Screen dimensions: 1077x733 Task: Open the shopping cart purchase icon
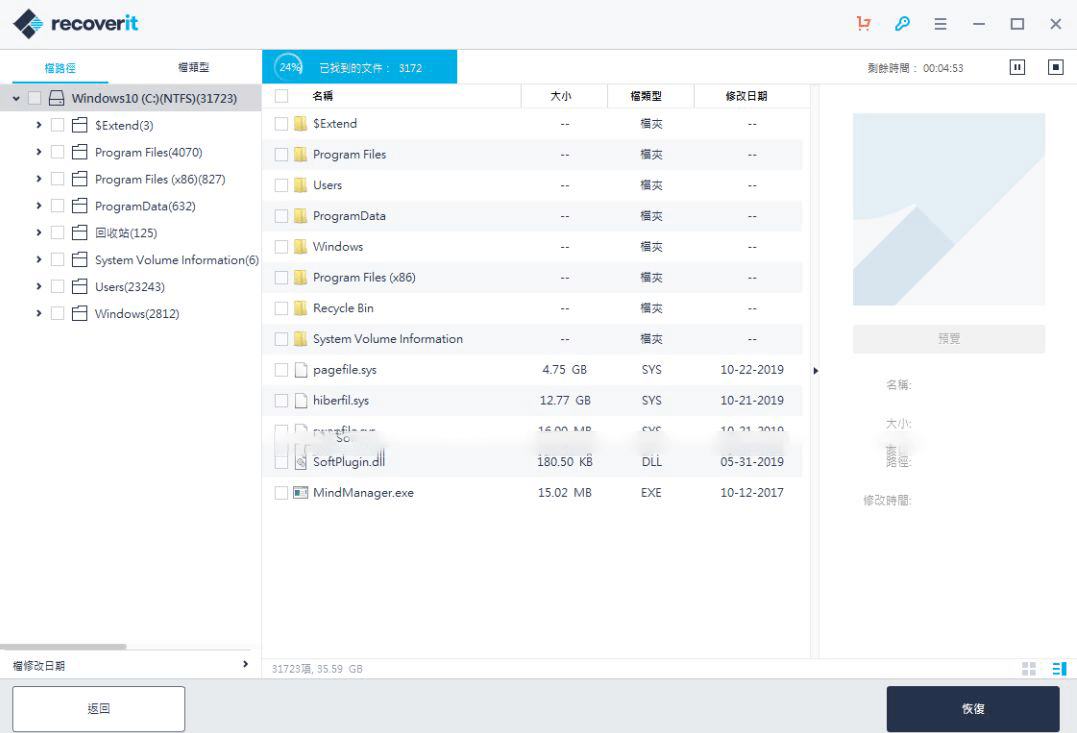(x=863, y=24)
